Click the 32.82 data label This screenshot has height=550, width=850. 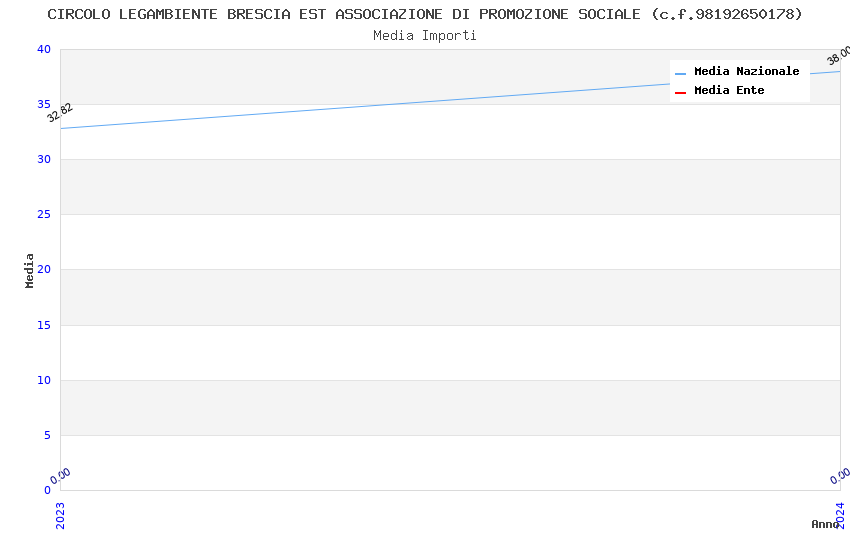point(60,112)
